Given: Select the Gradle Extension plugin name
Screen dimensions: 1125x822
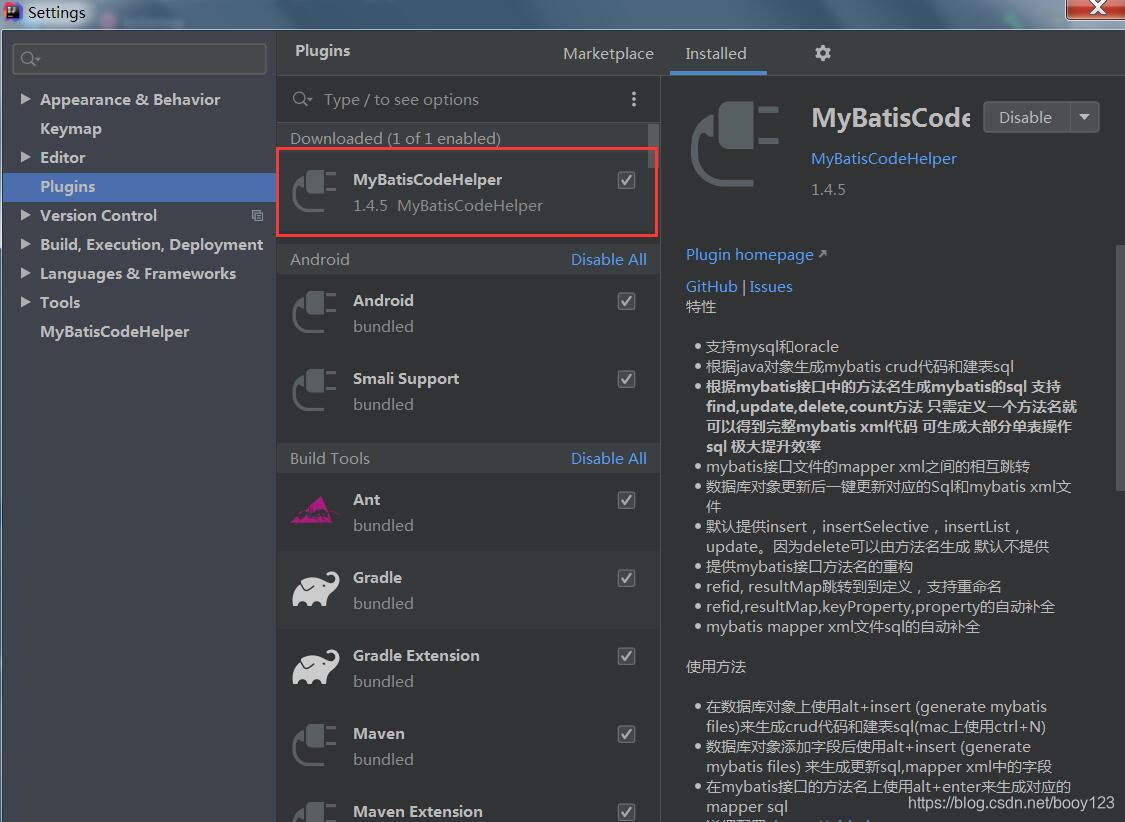Looking at the screenshot, I should tap(416, 656).
